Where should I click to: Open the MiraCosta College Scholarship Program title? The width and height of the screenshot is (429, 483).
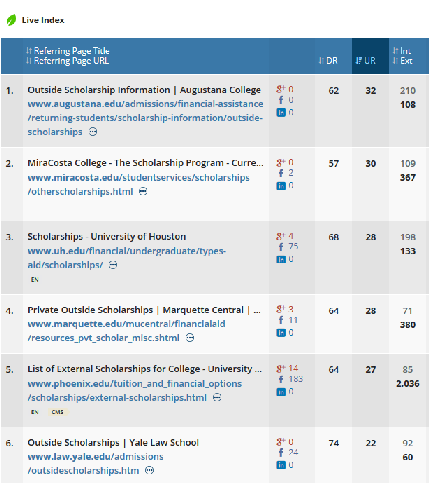[145, 163]
